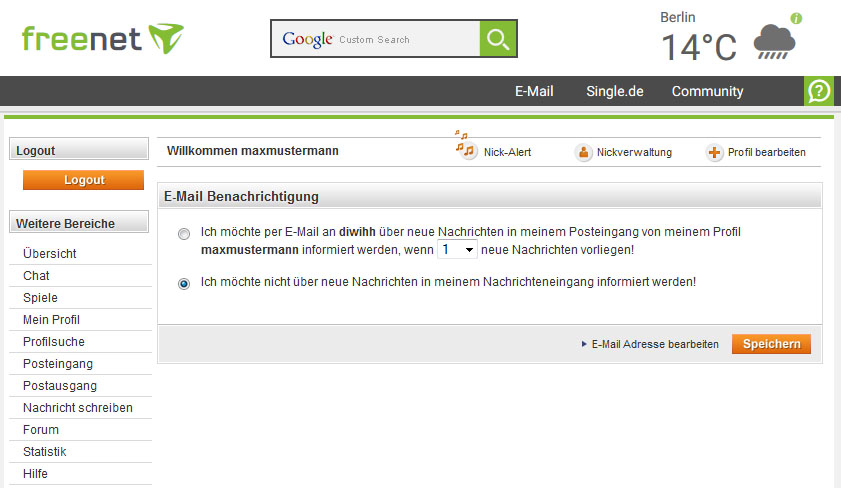The height and width of the screenshot is (488, 841).
Task: Click the Speichern button
Action: pos(771,344)
